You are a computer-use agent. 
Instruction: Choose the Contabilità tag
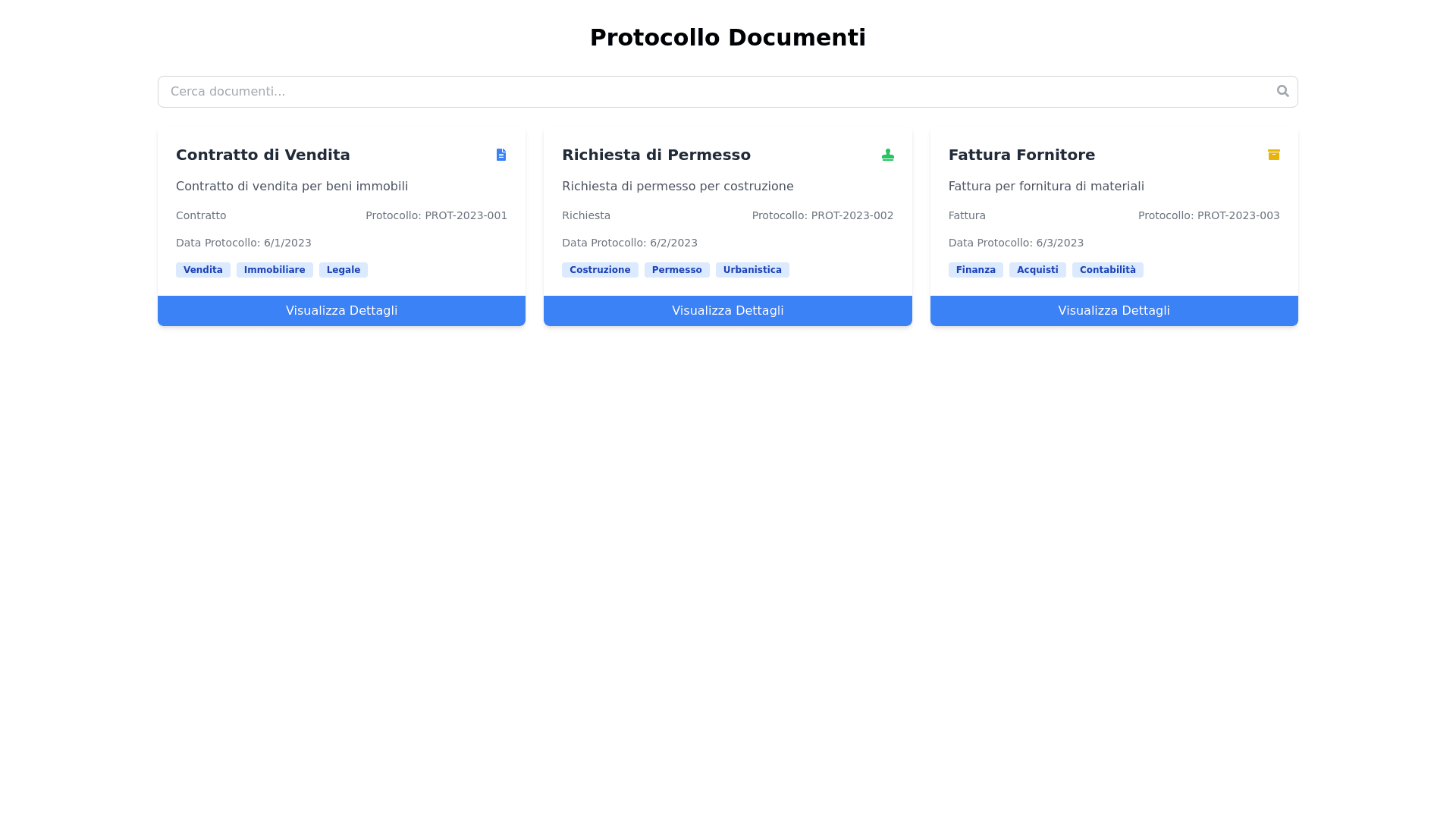click(x=1107, y=270)
